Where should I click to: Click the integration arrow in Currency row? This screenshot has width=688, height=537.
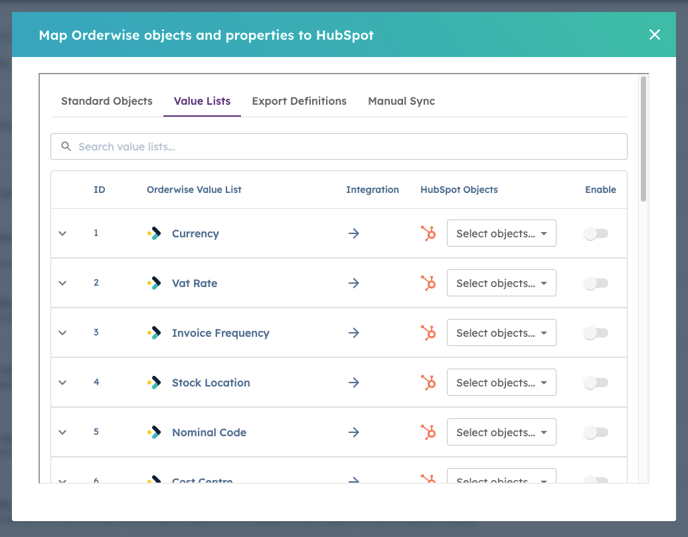click(354, 233)
